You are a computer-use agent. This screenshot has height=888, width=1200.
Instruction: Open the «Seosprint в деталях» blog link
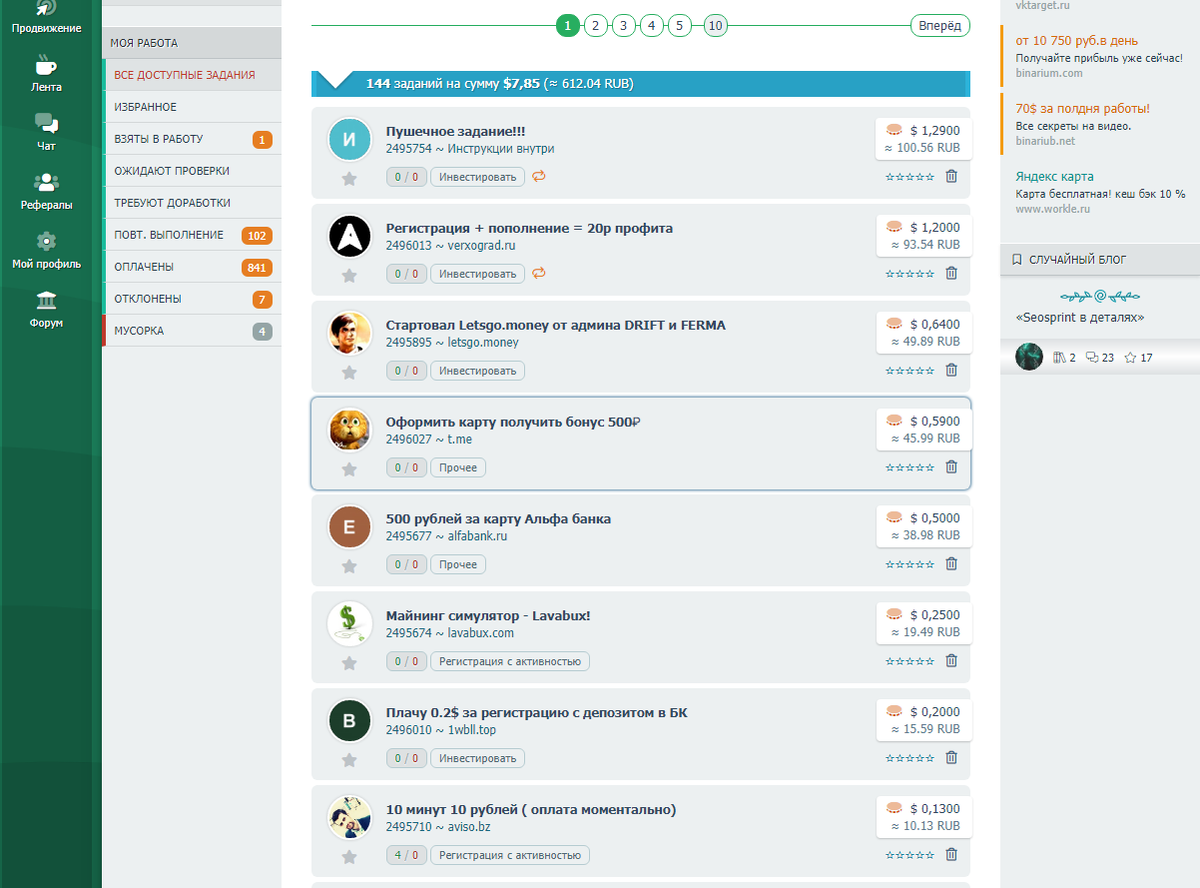tap(1080, 317)
